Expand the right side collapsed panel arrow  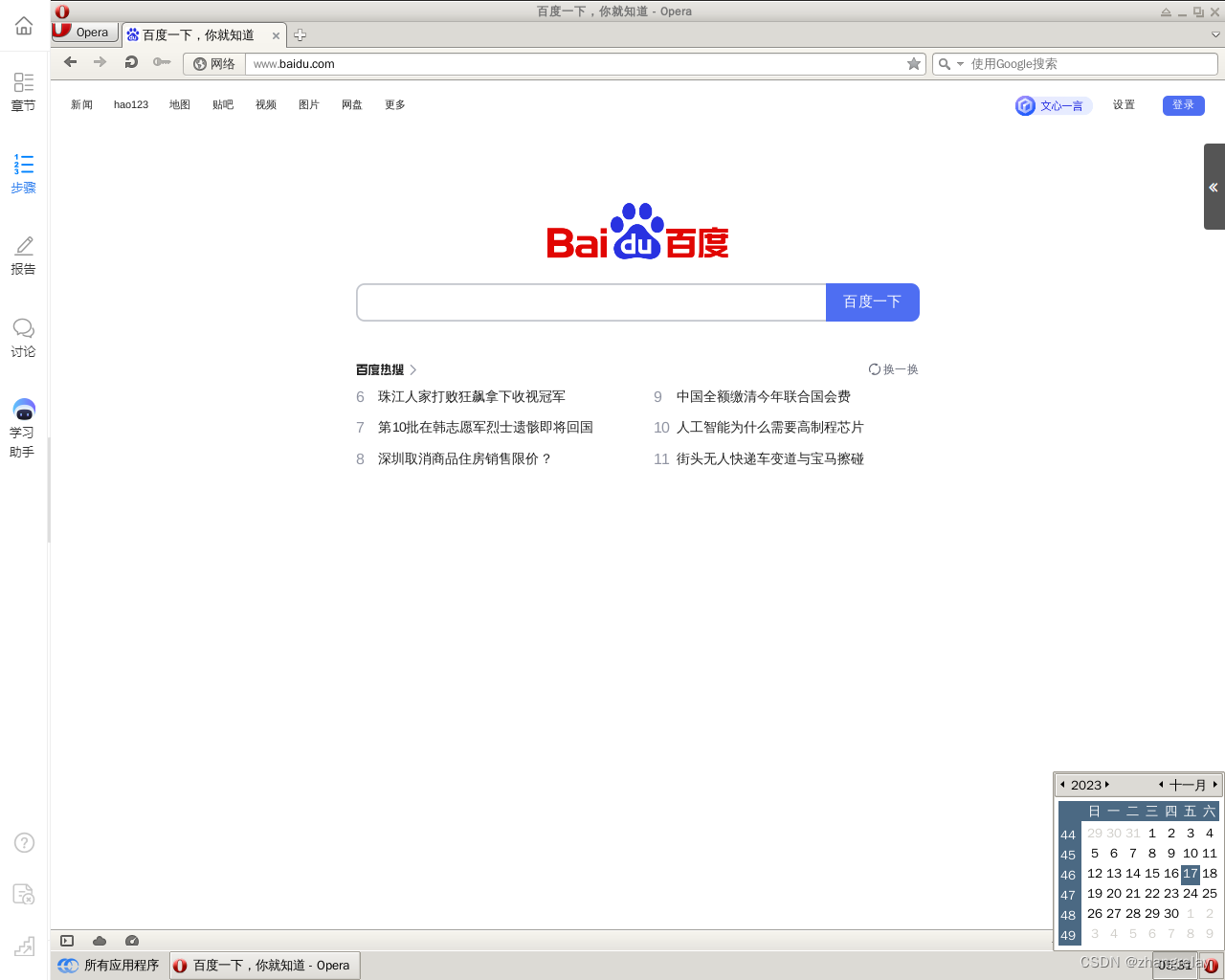coord(1214,187)
